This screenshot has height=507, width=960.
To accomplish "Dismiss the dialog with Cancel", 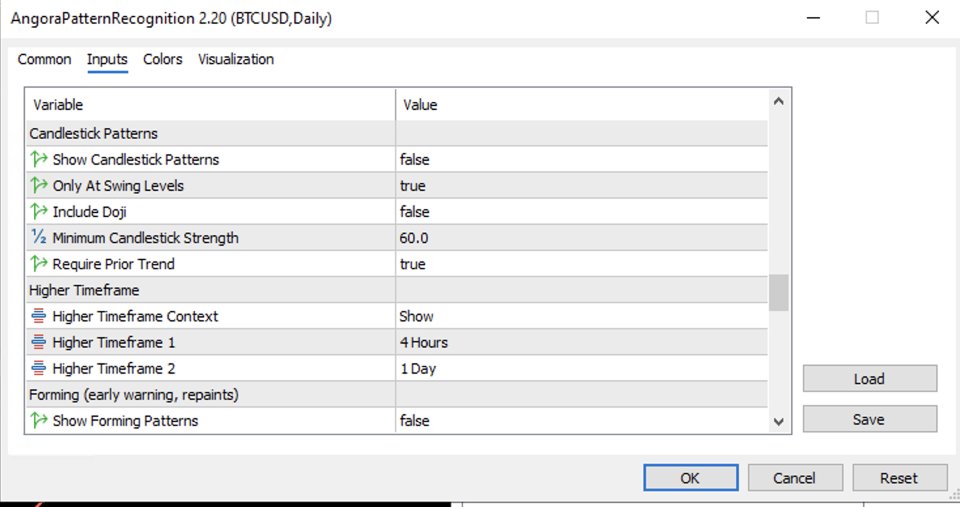I will (x=795, y=478).
